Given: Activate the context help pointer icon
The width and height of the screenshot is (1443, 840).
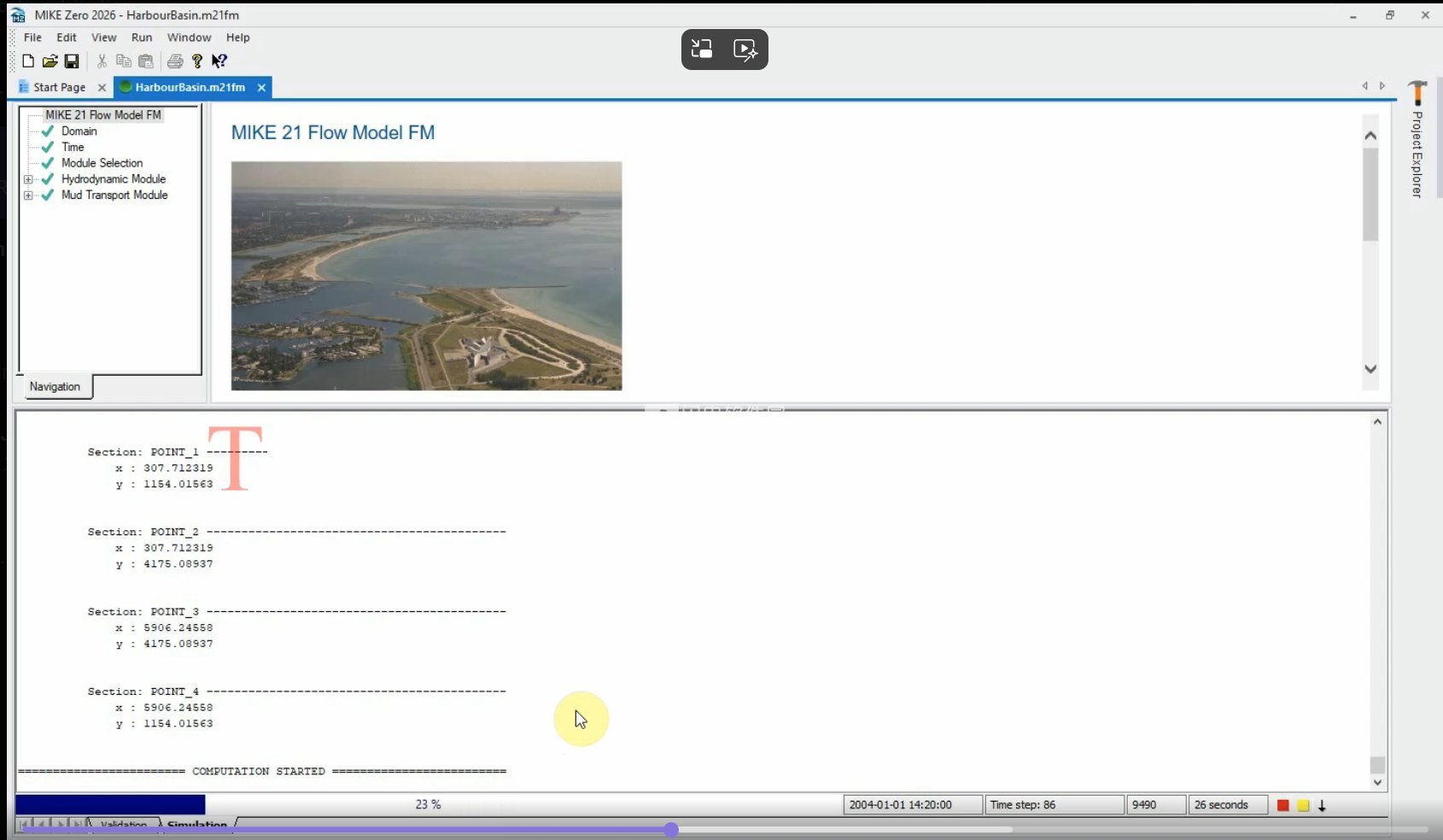Looking at the screenshot, I should pyautogui.click(x=219, y=61).
